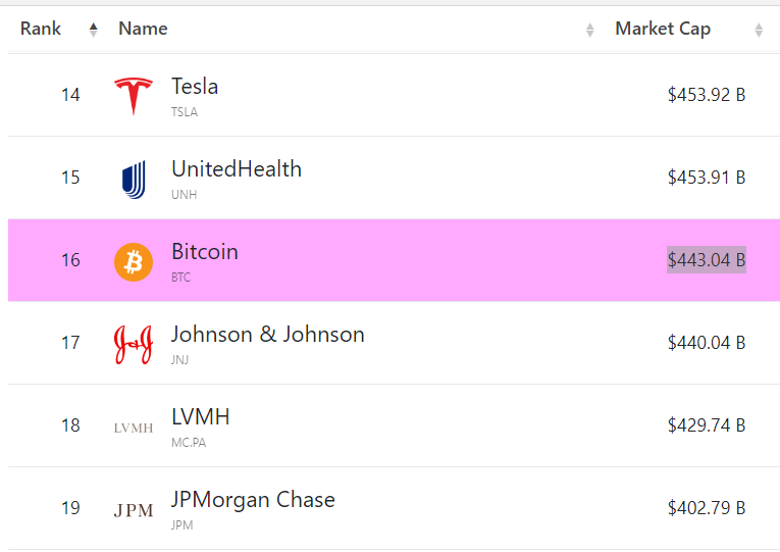Sort table by Rank column arrows
780x552 pixels.
[93, 30]
